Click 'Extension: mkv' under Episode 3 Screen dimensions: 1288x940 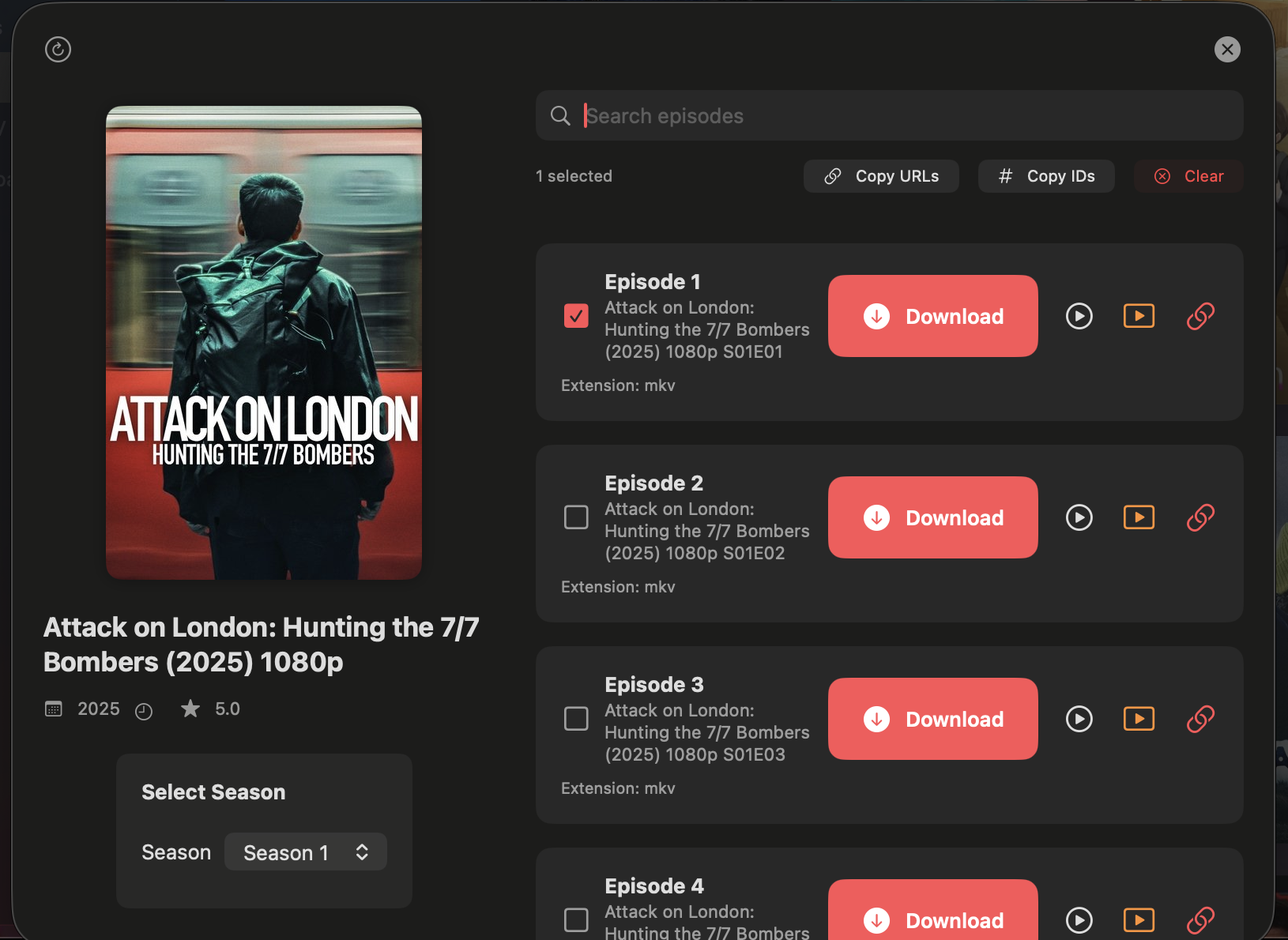click(618, 788)
